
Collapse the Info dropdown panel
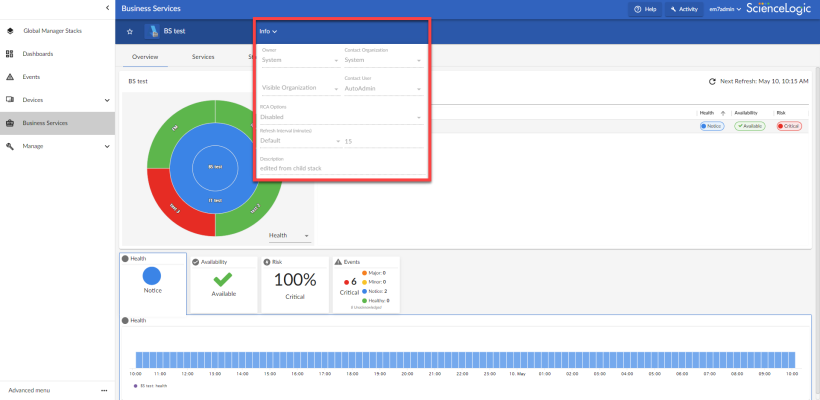[268, 32]
